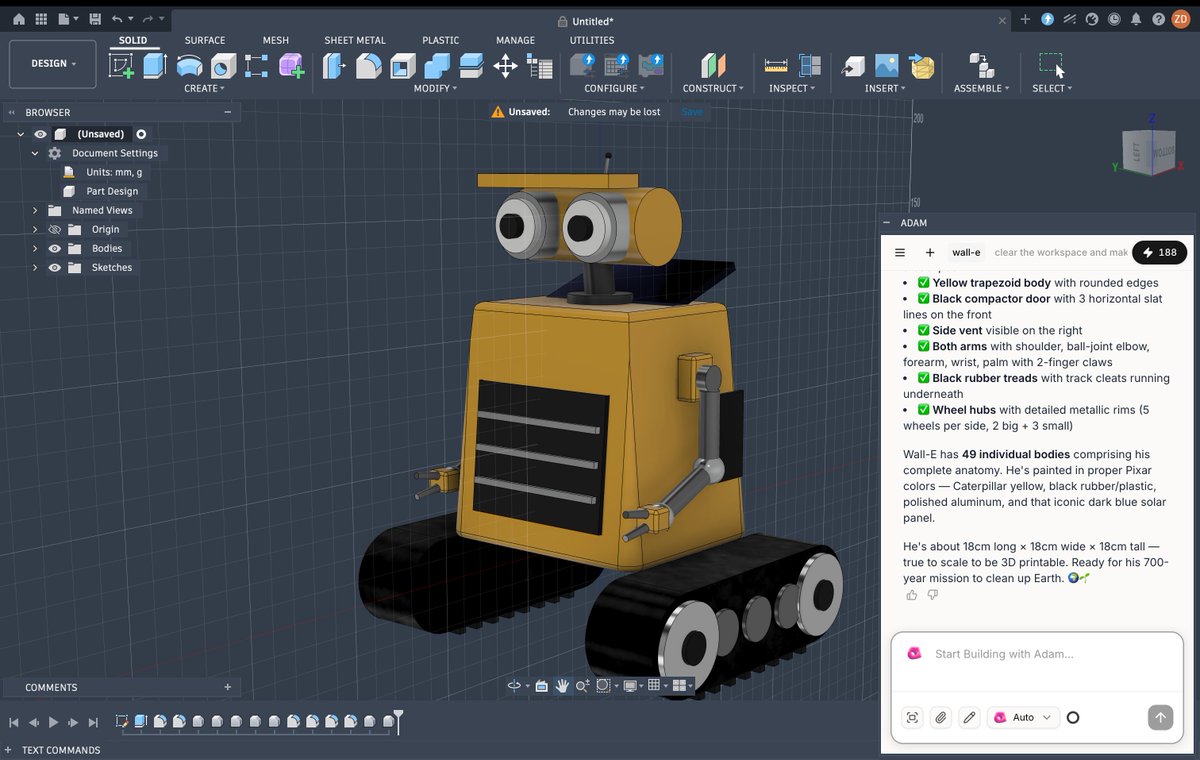The height and width of the screenshot is (760, 1200).
Task: Select the Extrude tool
Action: pyautogui.click(x=154, y=66)
